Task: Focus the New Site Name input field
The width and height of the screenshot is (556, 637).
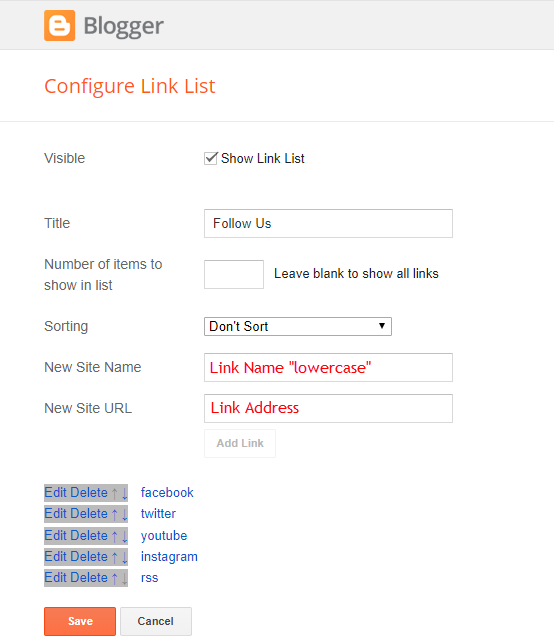Action: (x=328, y=368)
